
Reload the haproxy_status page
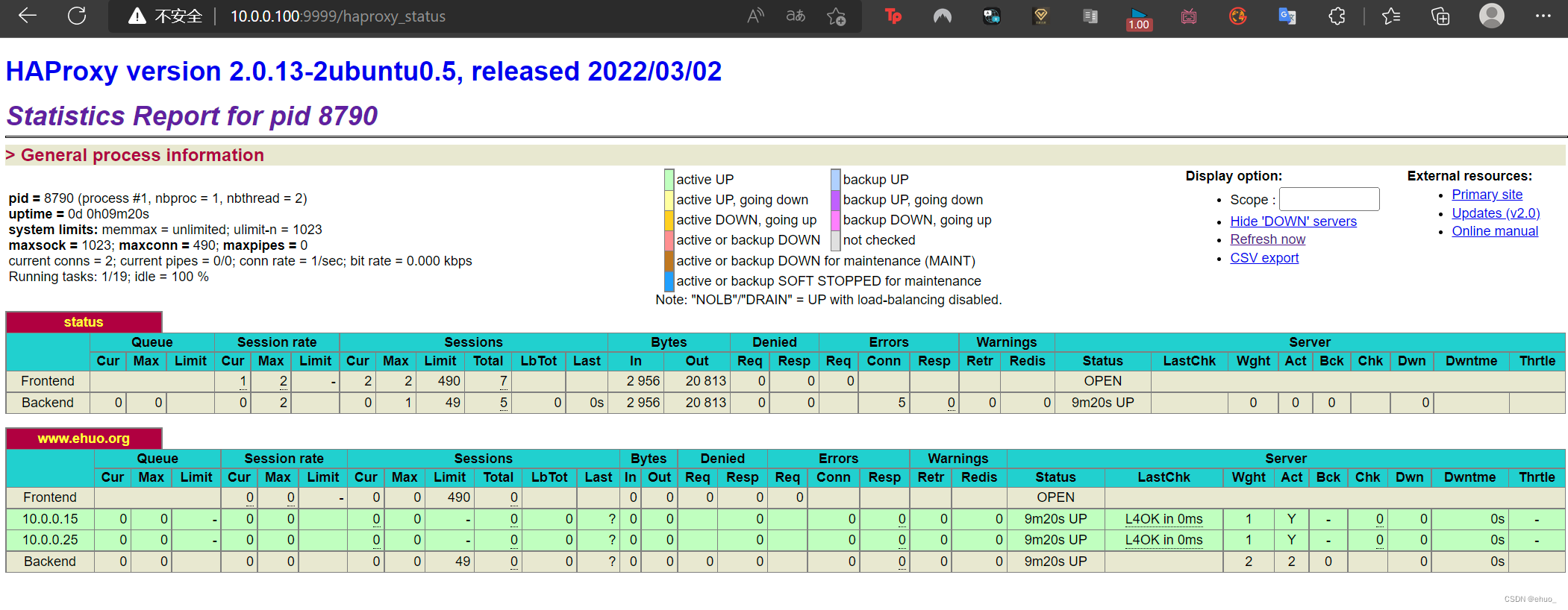click(x=77, y=16)
